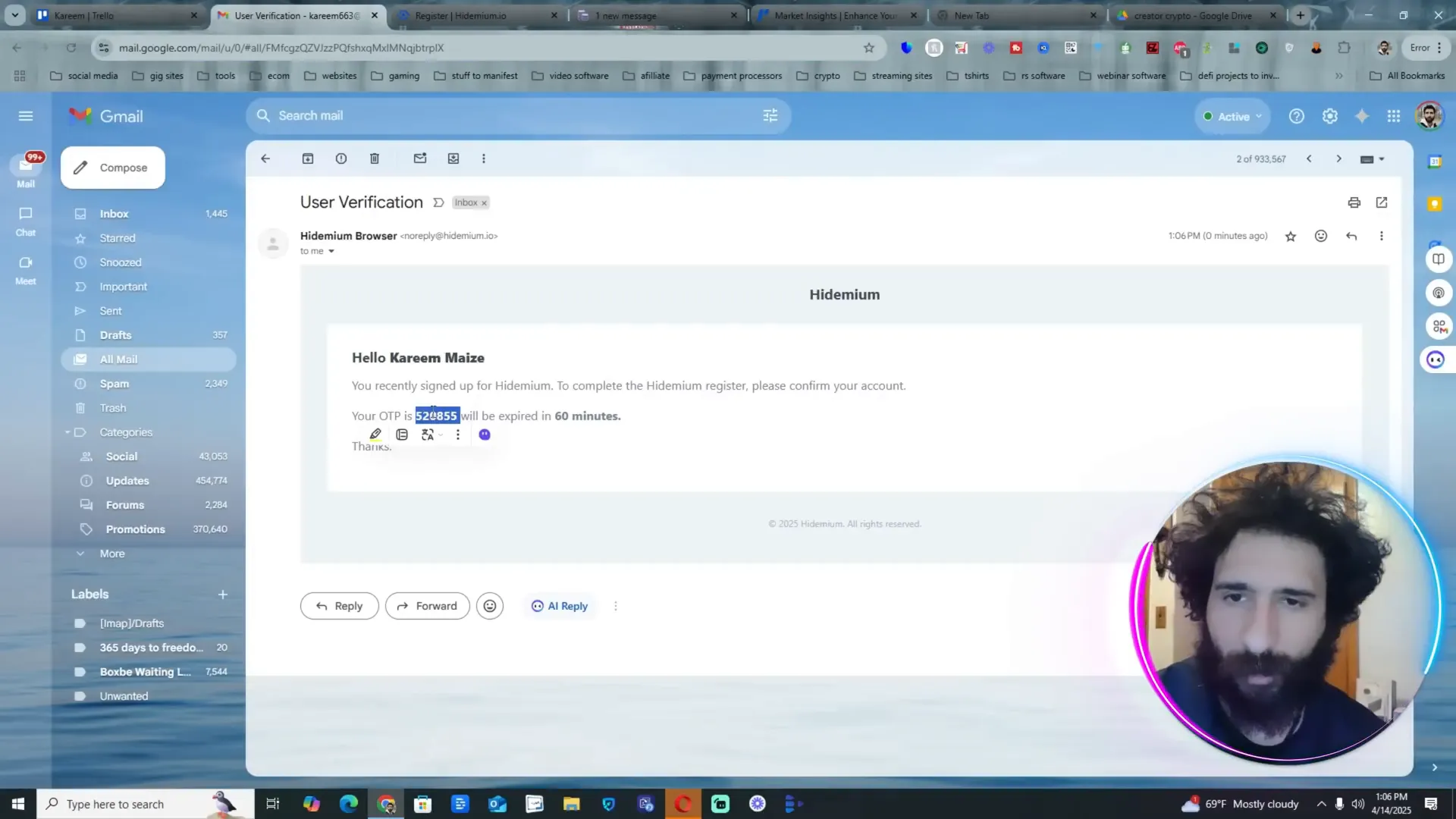This screenshot has height=819, width=1456.
Task: Expand the More folders list
Action: [112, 554]
